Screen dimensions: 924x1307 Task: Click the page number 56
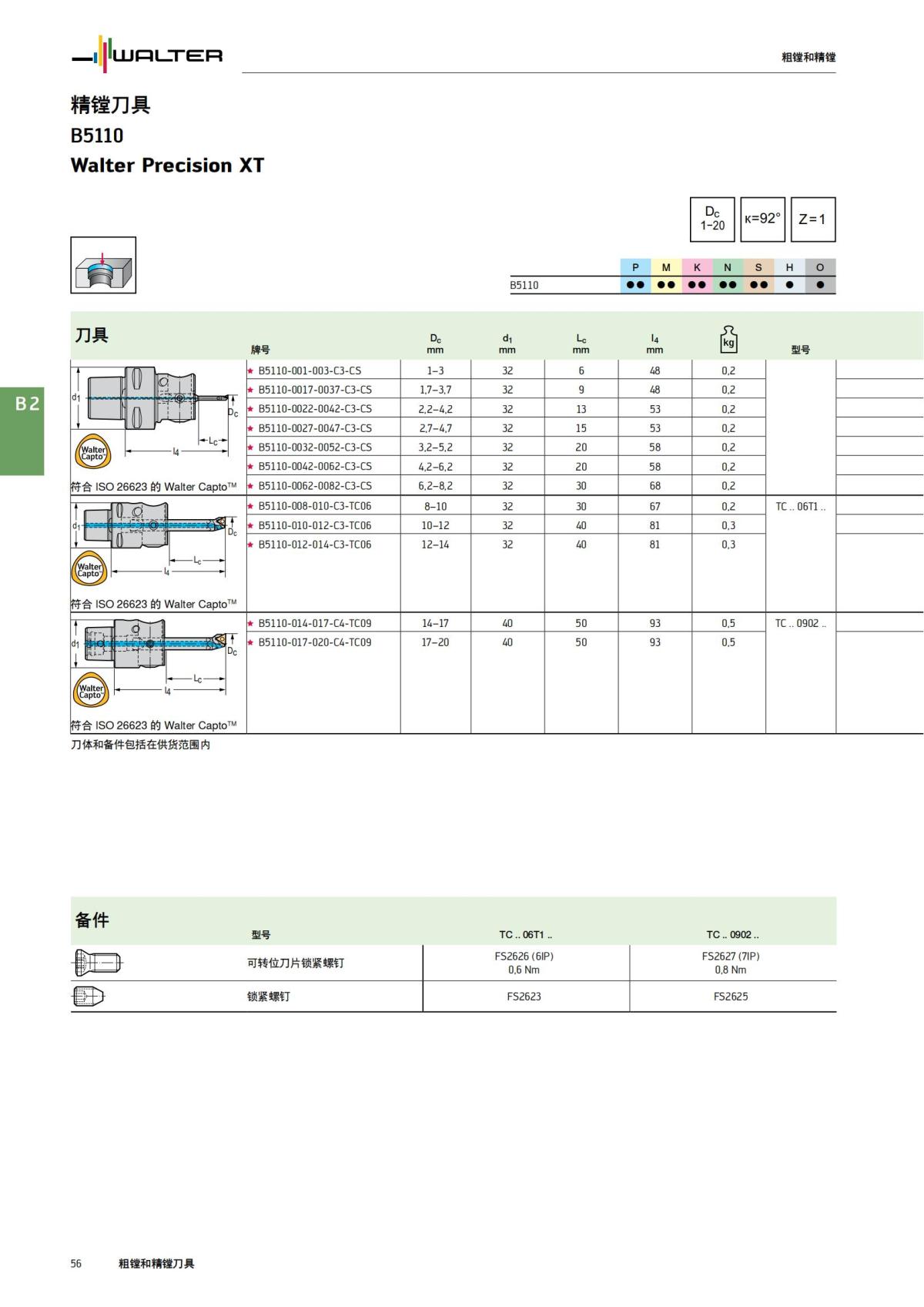pyautogui.click(x=75, y=1263)
